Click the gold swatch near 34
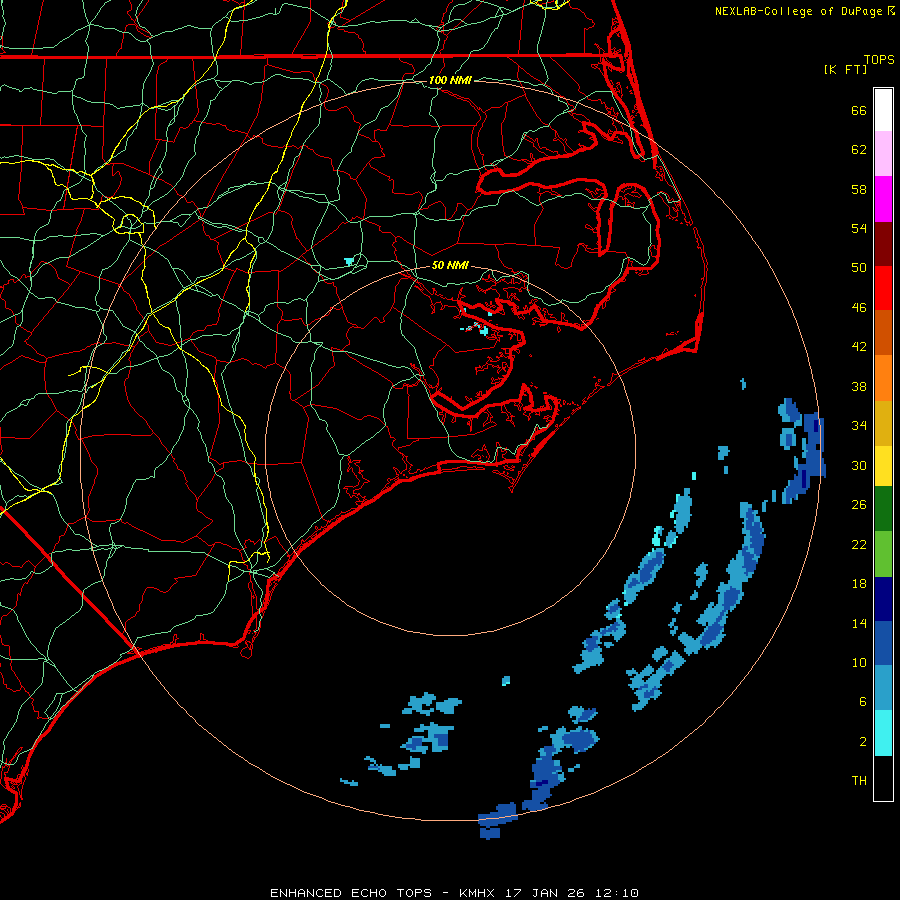The width and height of the screenshot is (900, 900). click(883, 422)
